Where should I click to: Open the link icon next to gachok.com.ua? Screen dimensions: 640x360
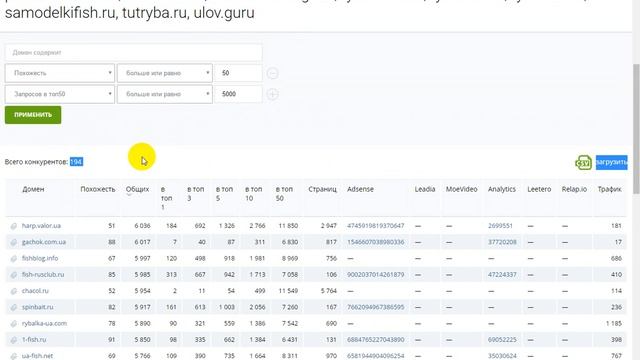[13, 242]
